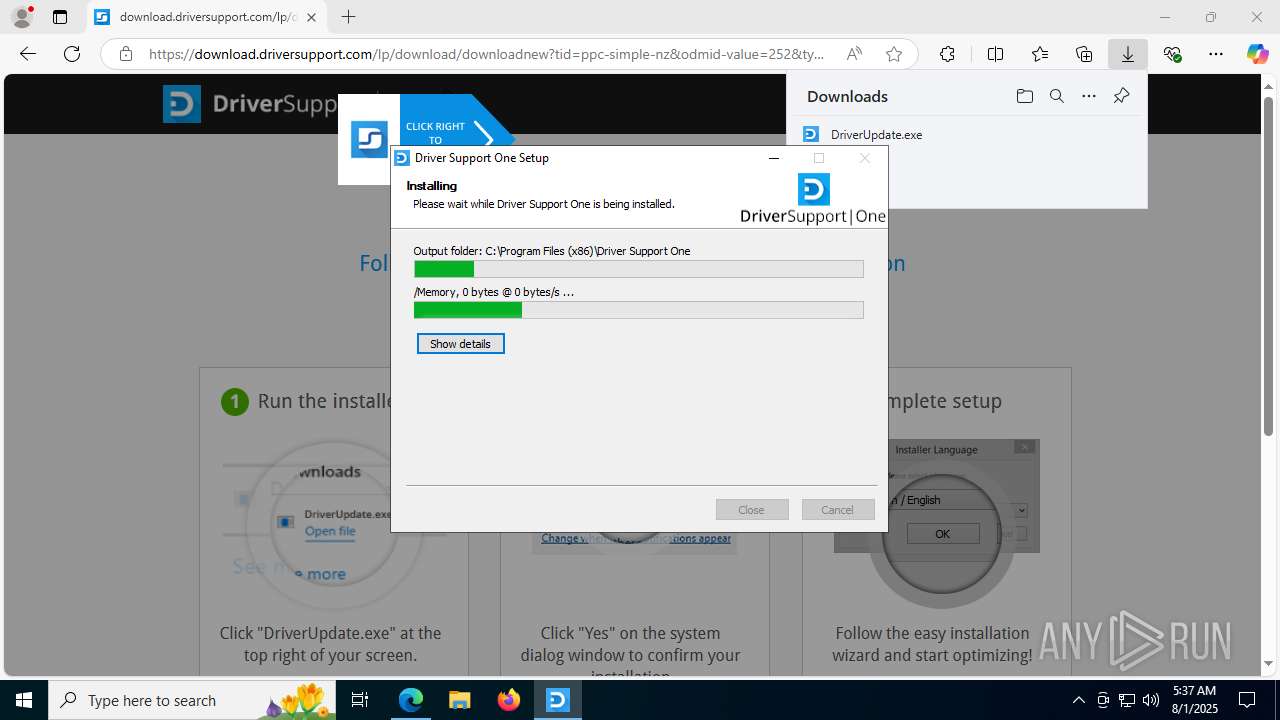The height and width of the screenshot is (720, 1280).
Task: Open the Windows Start menu
Action: coord(24,700)
